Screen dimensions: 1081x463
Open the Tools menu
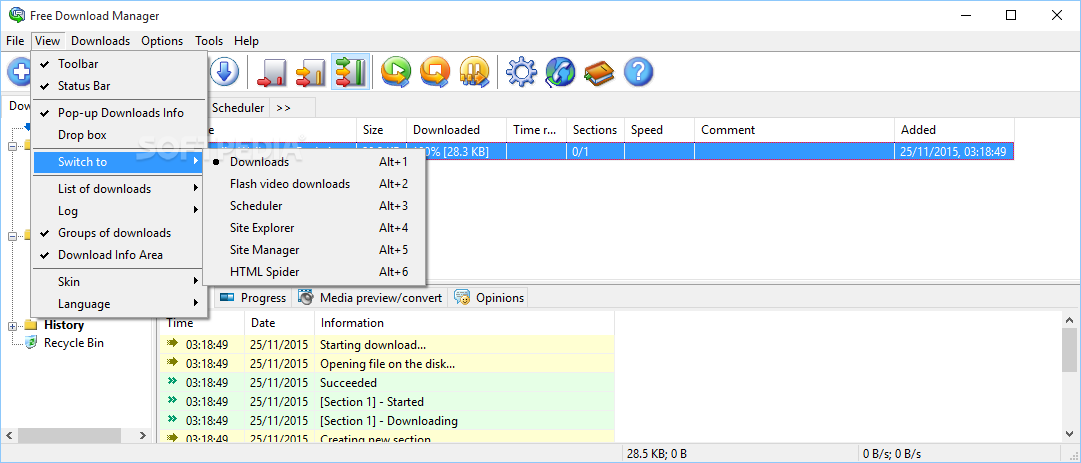[209, 41]
